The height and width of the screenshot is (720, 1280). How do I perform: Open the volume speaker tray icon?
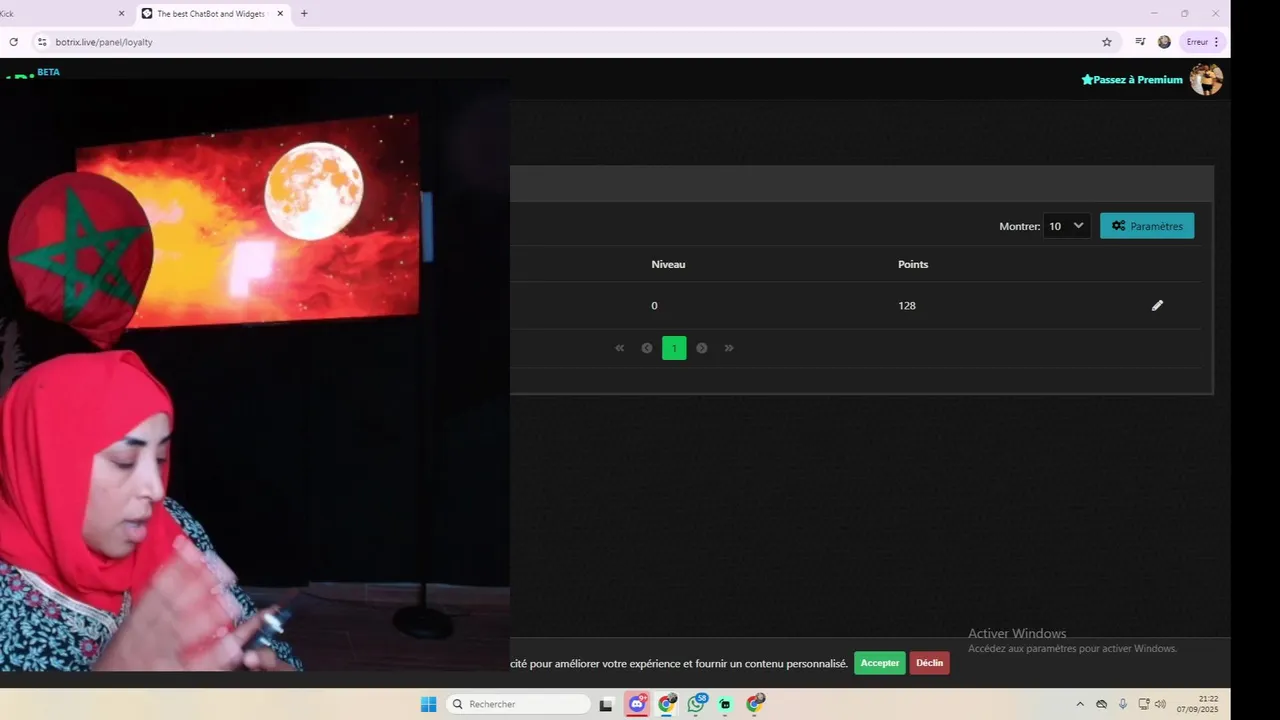pos(1160,704)
